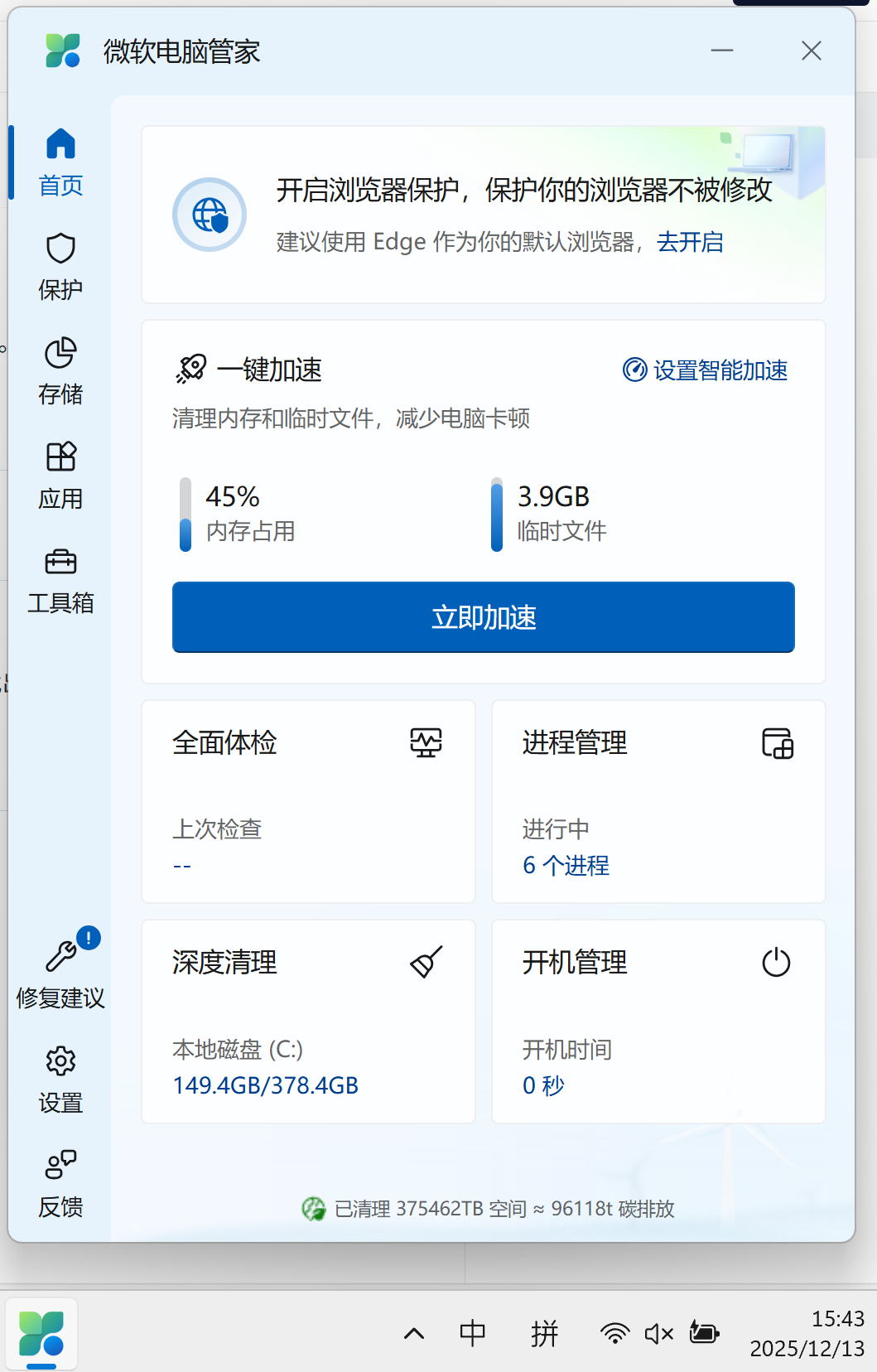This screenshot has width=877, height=1372.
Task: Click the 去开启 link for browser protection
Action: coord(690,242)
